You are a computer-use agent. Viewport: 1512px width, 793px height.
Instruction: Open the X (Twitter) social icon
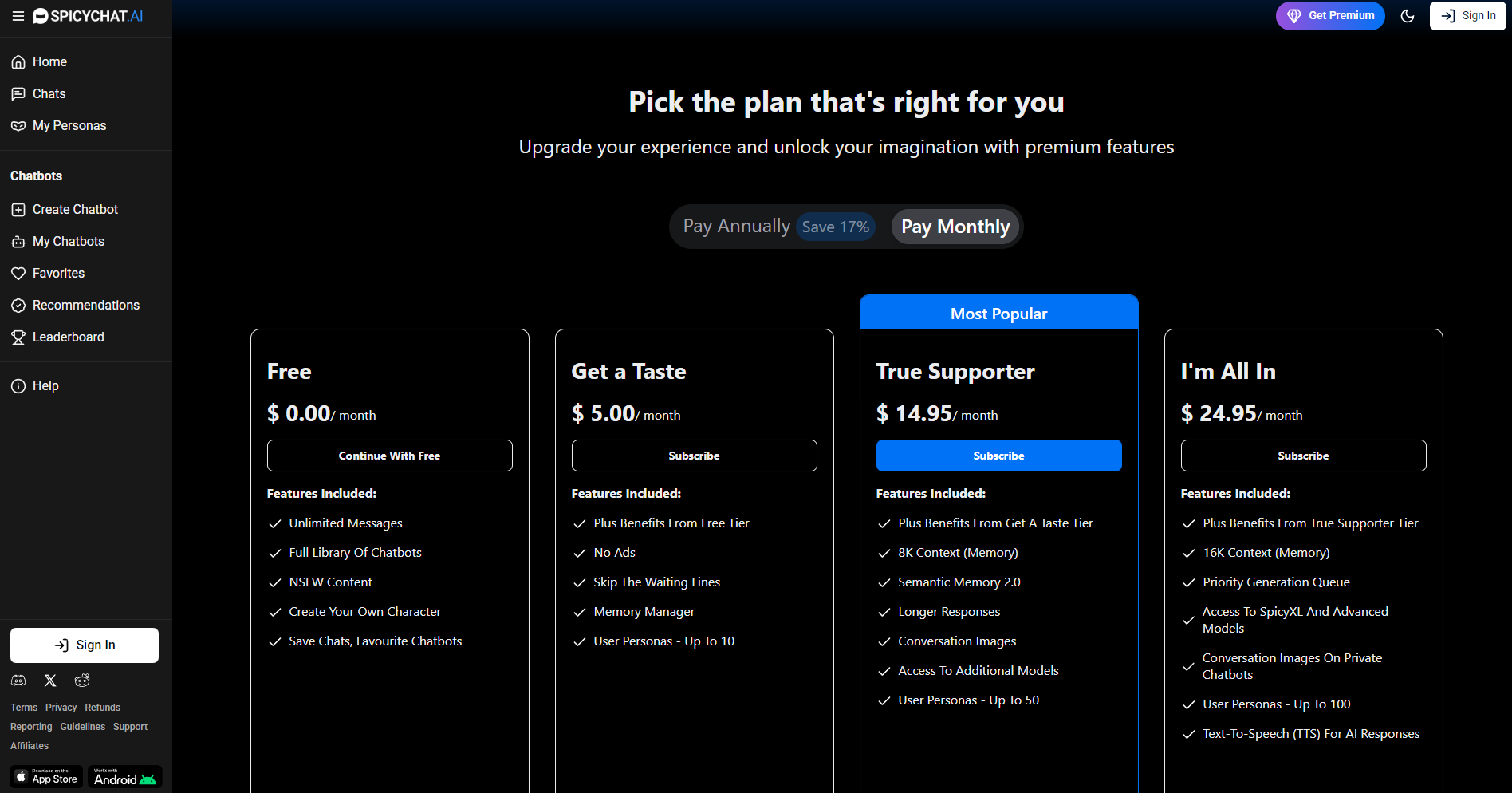coord(50,681)
